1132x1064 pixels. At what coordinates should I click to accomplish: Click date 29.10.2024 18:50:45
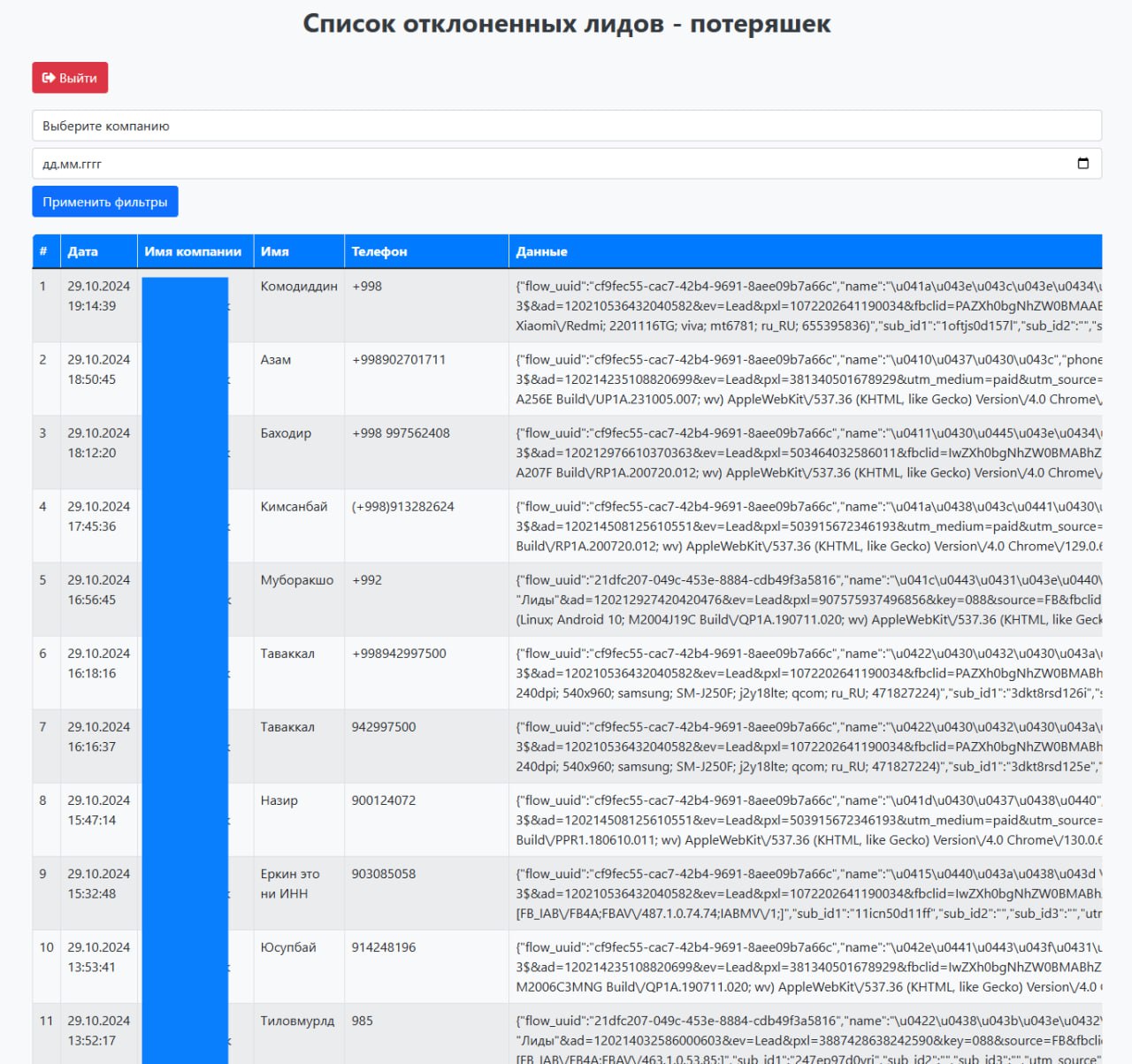pos(99,369)
